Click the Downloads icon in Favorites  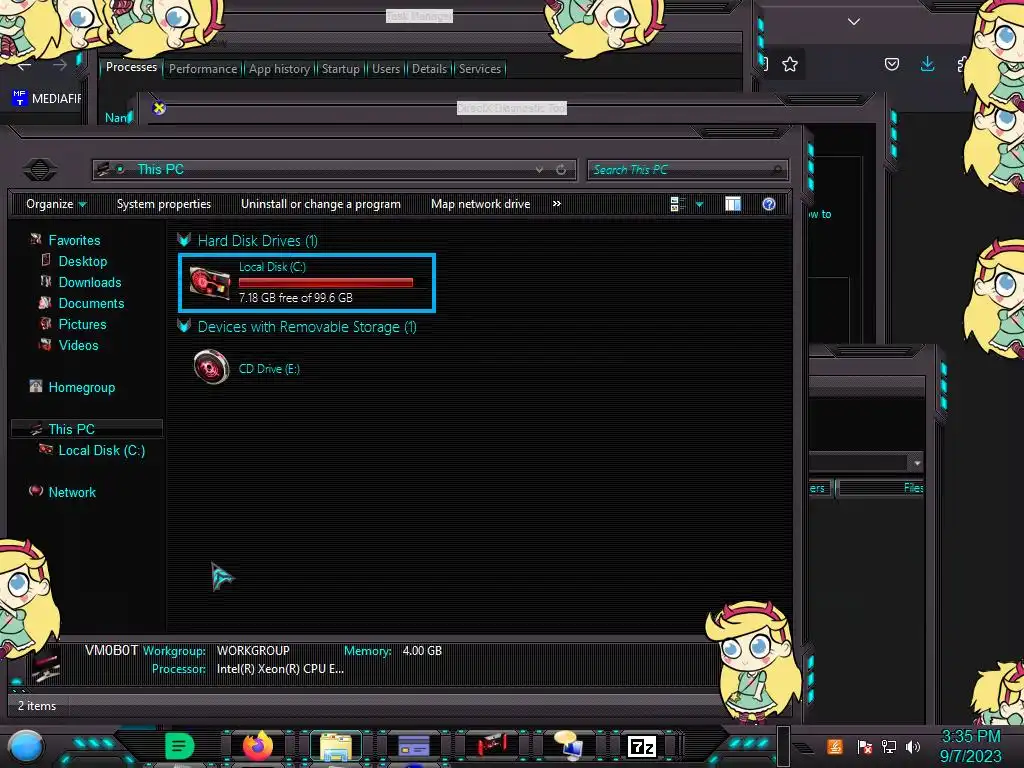tap(46, 281)
